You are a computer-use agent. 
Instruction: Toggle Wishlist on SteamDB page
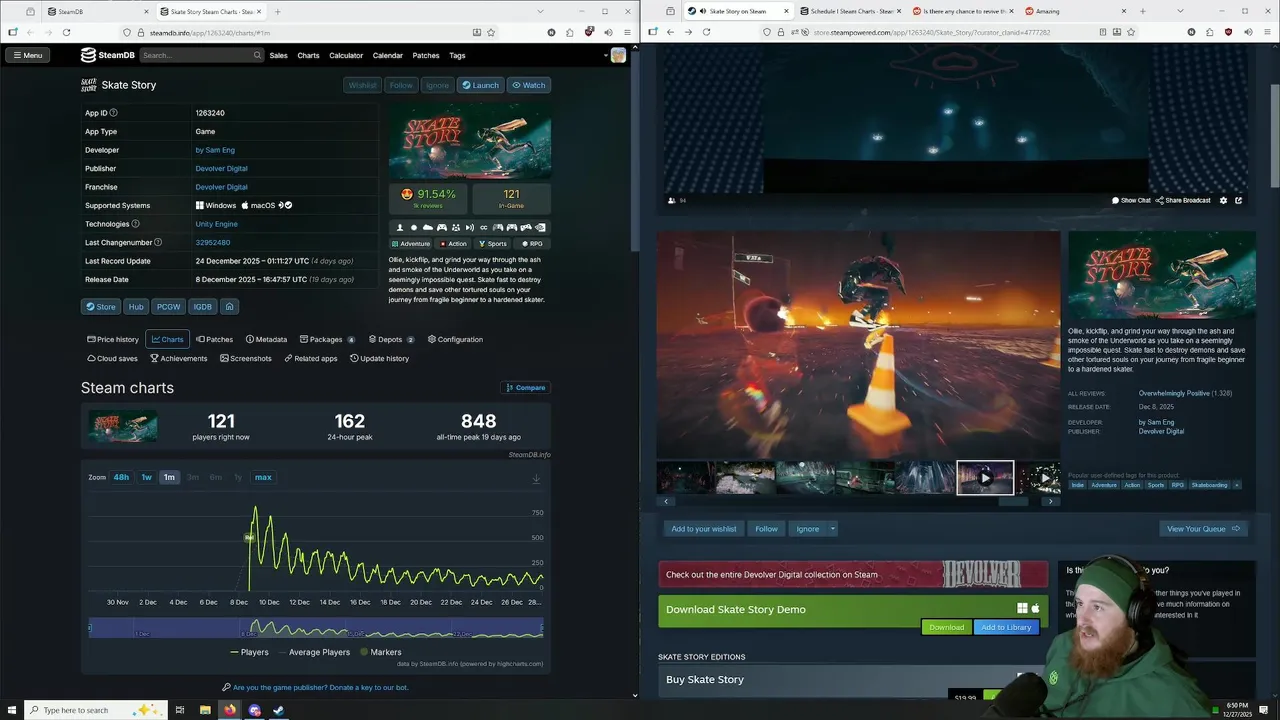(x=362, y=85)
